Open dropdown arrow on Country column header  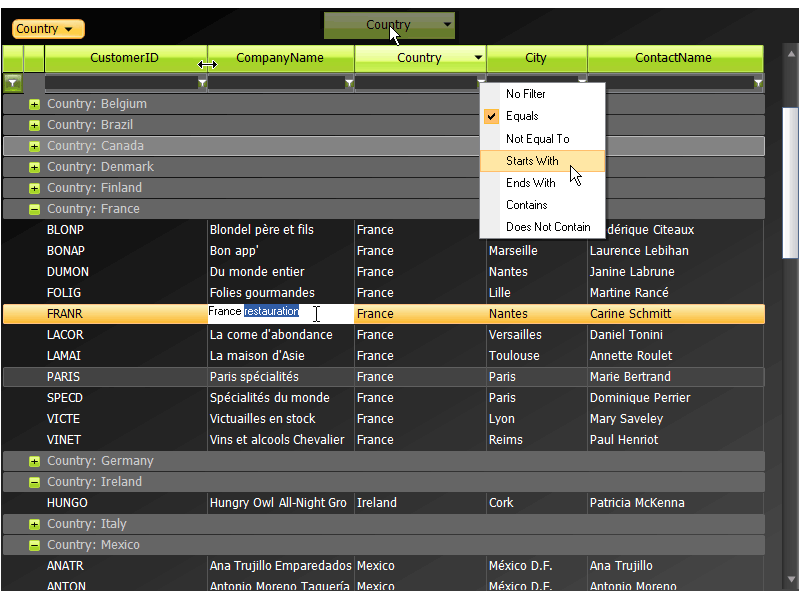click(x=478, y=57)
